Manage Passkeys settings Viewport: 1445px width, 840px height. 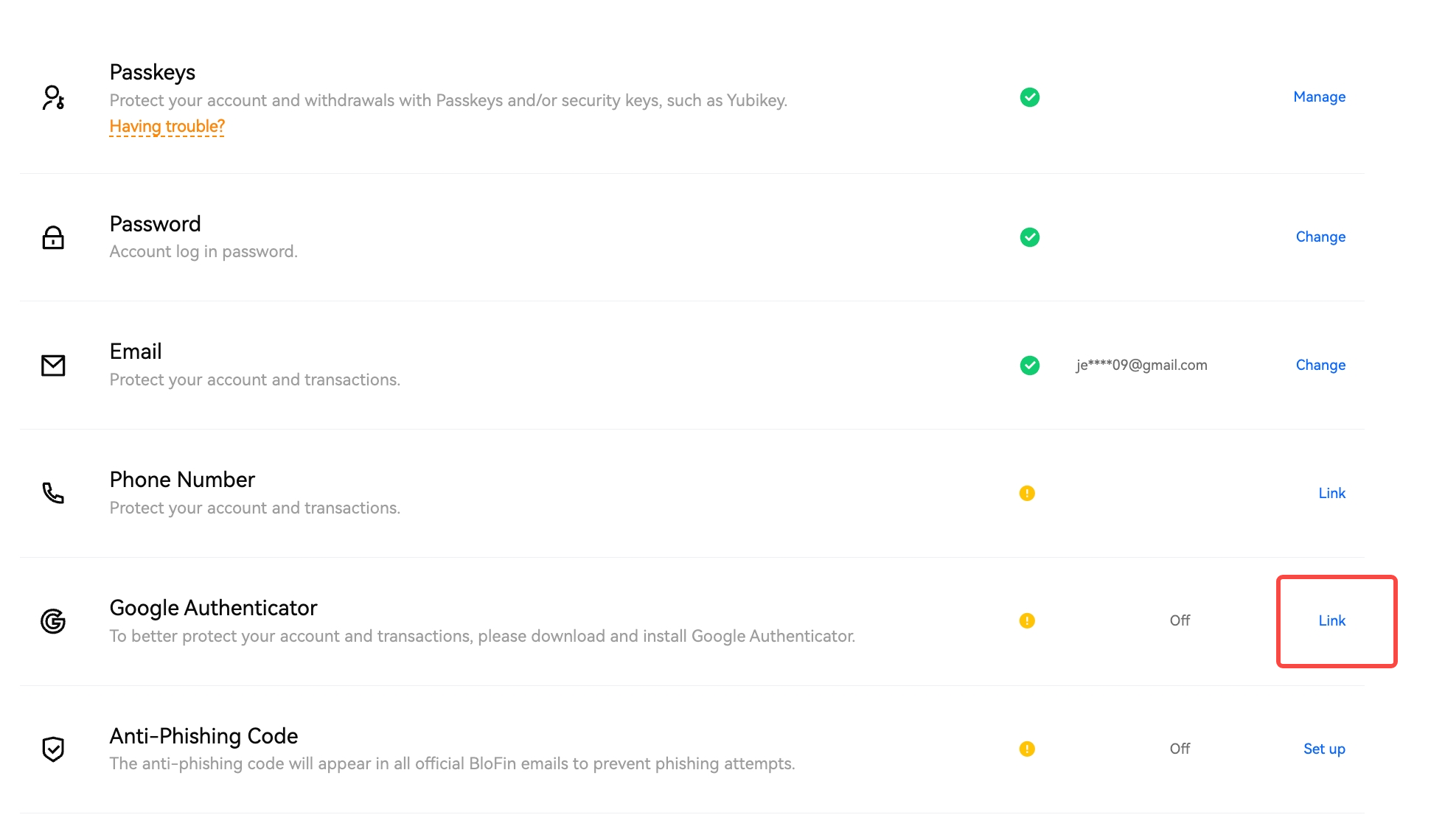click(x=1320, y=97)
